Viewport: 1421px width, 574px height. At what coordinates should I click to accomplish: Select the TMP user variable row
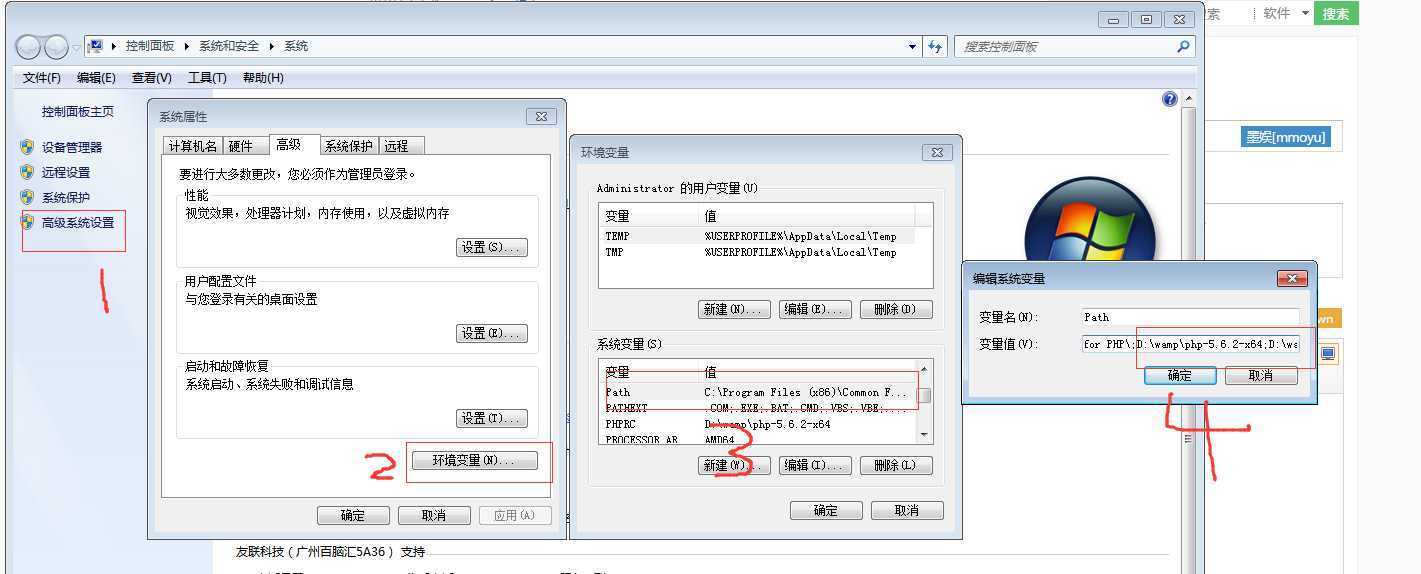coord(758,252)
